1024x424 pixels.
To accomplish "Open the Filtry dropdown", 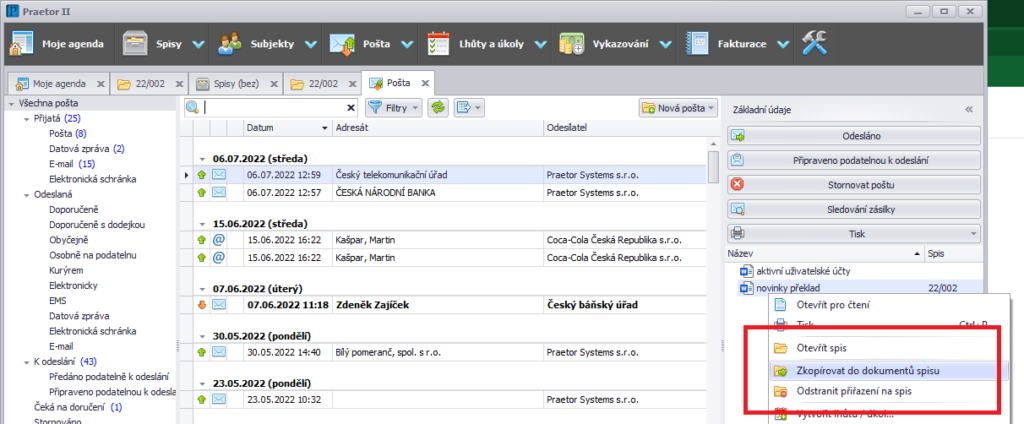I will (x=394, y=107).
